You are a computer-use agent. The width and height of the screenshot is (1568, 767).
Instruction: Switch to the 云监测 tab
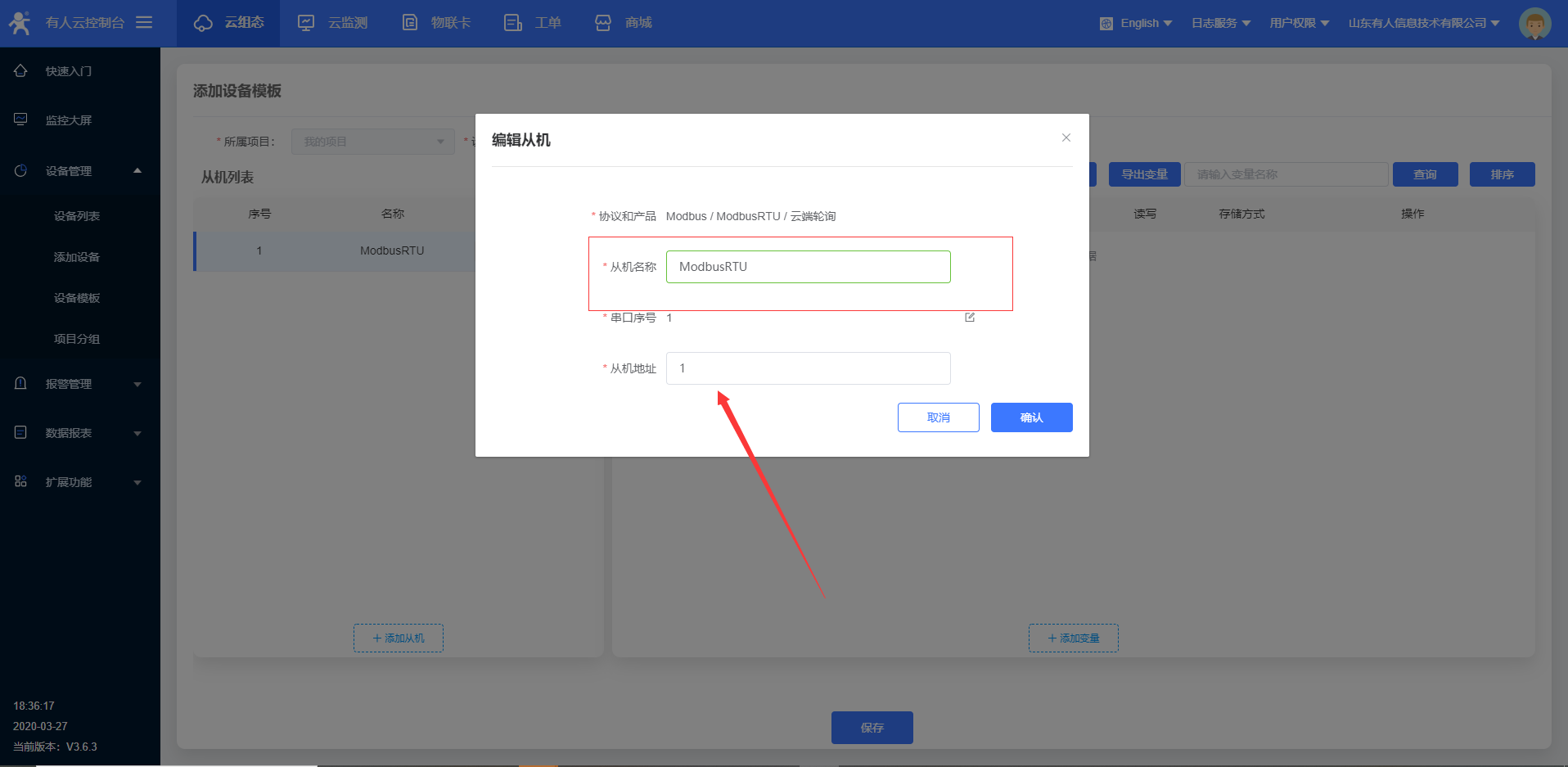pos(332,23)
